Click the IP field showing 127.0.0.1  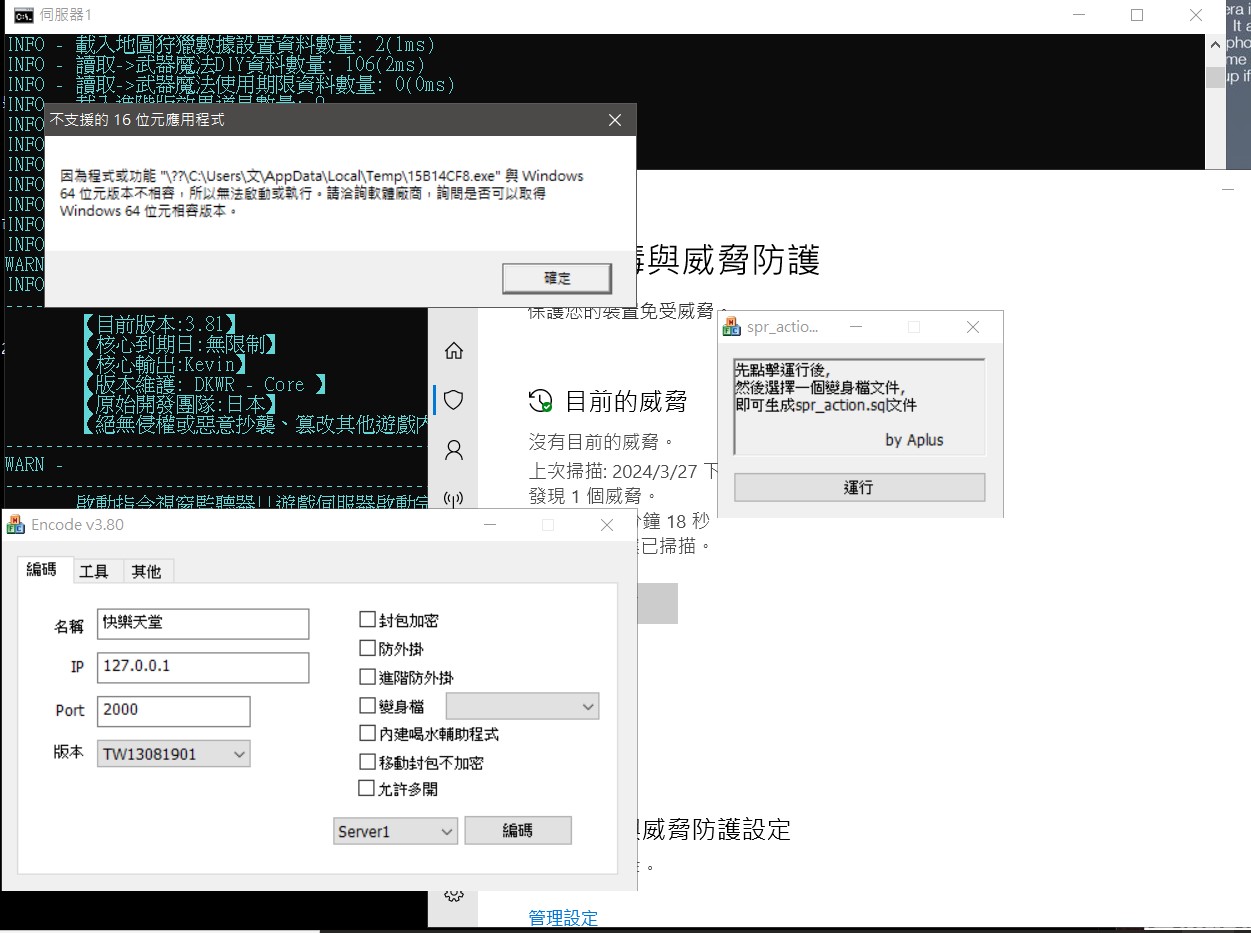click(203, 667)
